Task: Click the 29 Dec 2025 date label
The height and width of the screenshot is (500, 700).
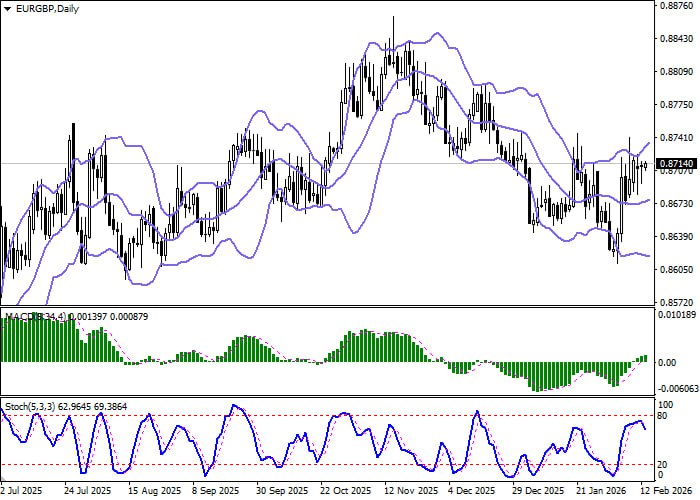Action: coord(541,492)
